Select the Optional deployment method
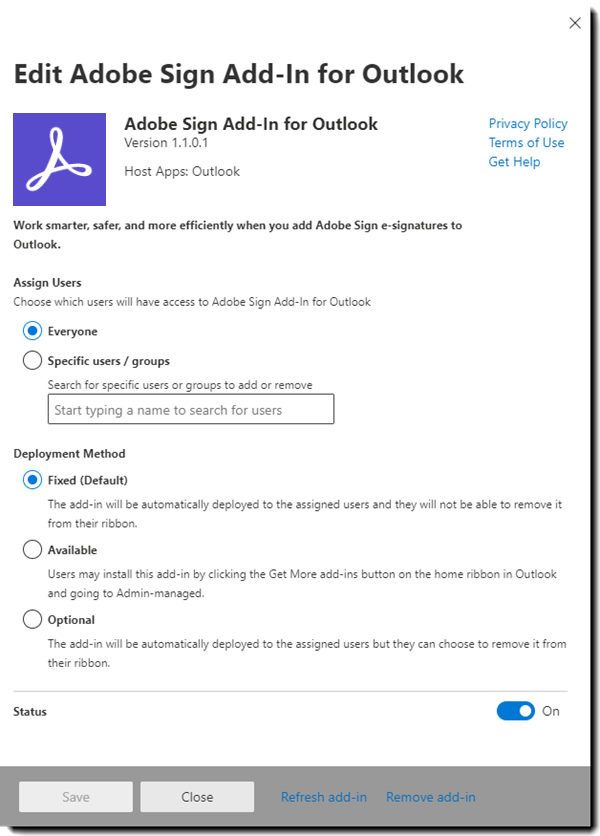The height and width of the screenshot is (836, 600). (32, 620)
